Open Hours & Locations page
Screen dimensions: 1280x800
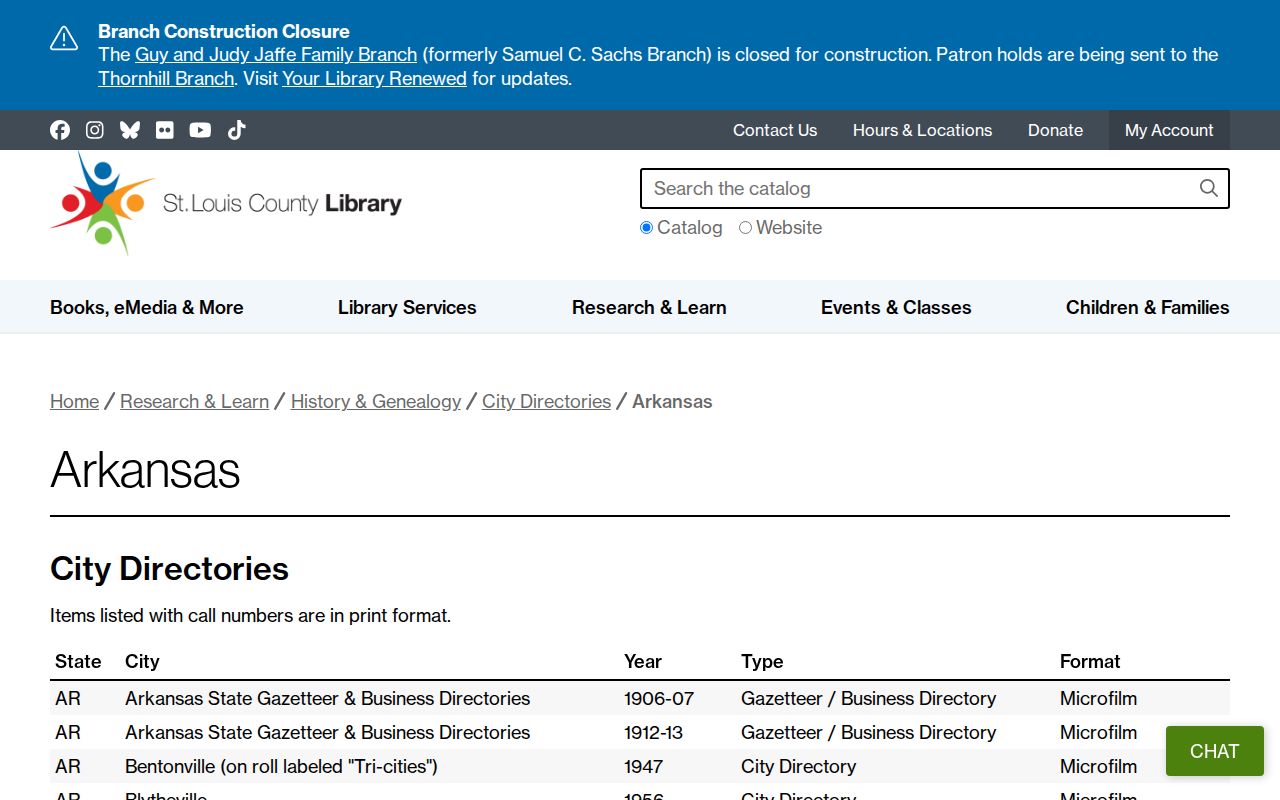point(922,130)
